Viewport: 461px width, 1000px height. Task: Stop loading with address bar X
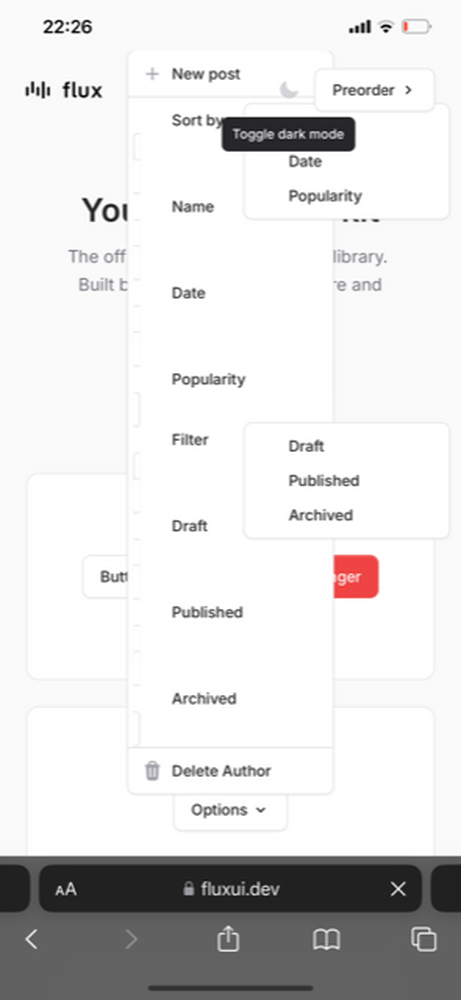click(398, 888)
